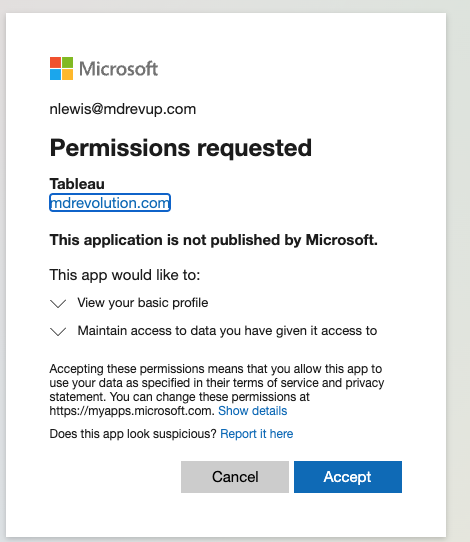Accept the requested permissions
This screenshot has width=470, height=542.
348,477
